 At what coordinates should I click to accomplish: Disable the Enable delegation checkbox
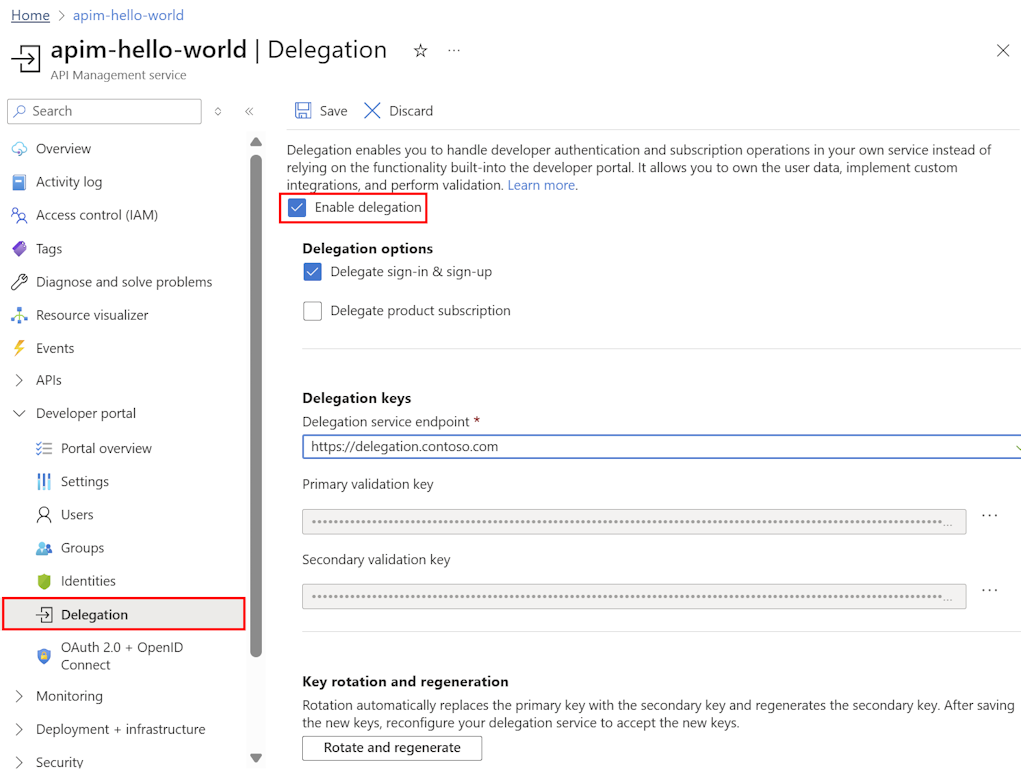point(296,207)
